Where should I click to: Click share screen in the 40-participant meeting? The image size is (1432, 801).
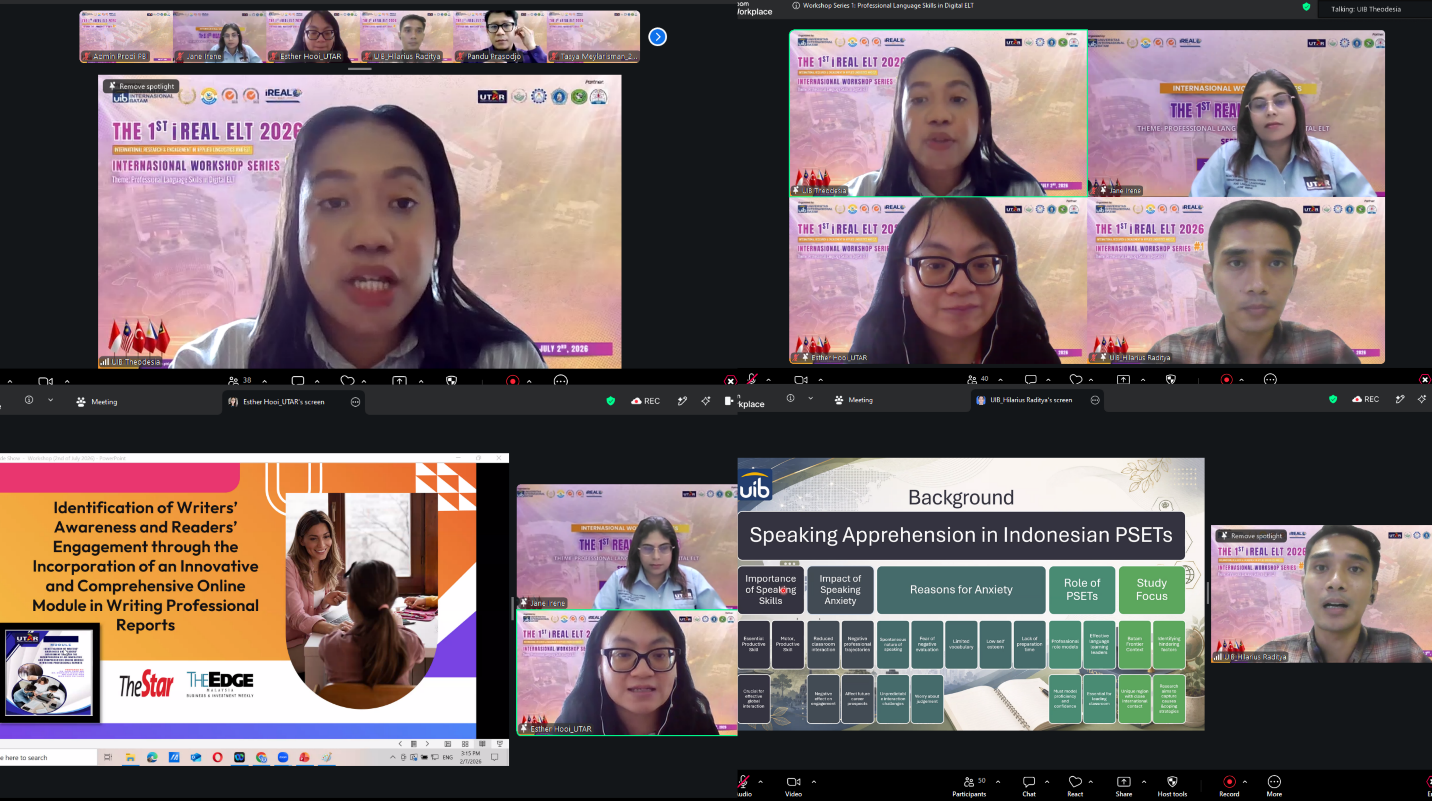(x=1124, y=380)
